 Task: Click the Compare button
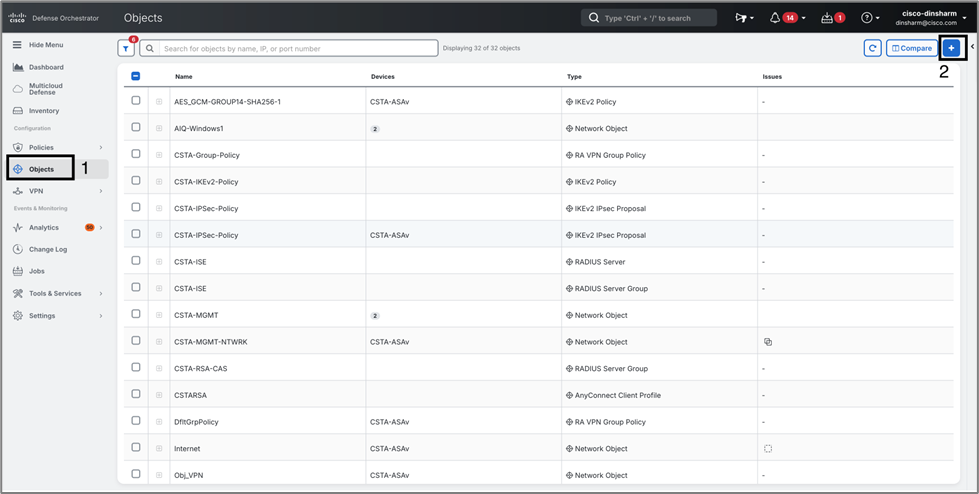pos(910,48)
